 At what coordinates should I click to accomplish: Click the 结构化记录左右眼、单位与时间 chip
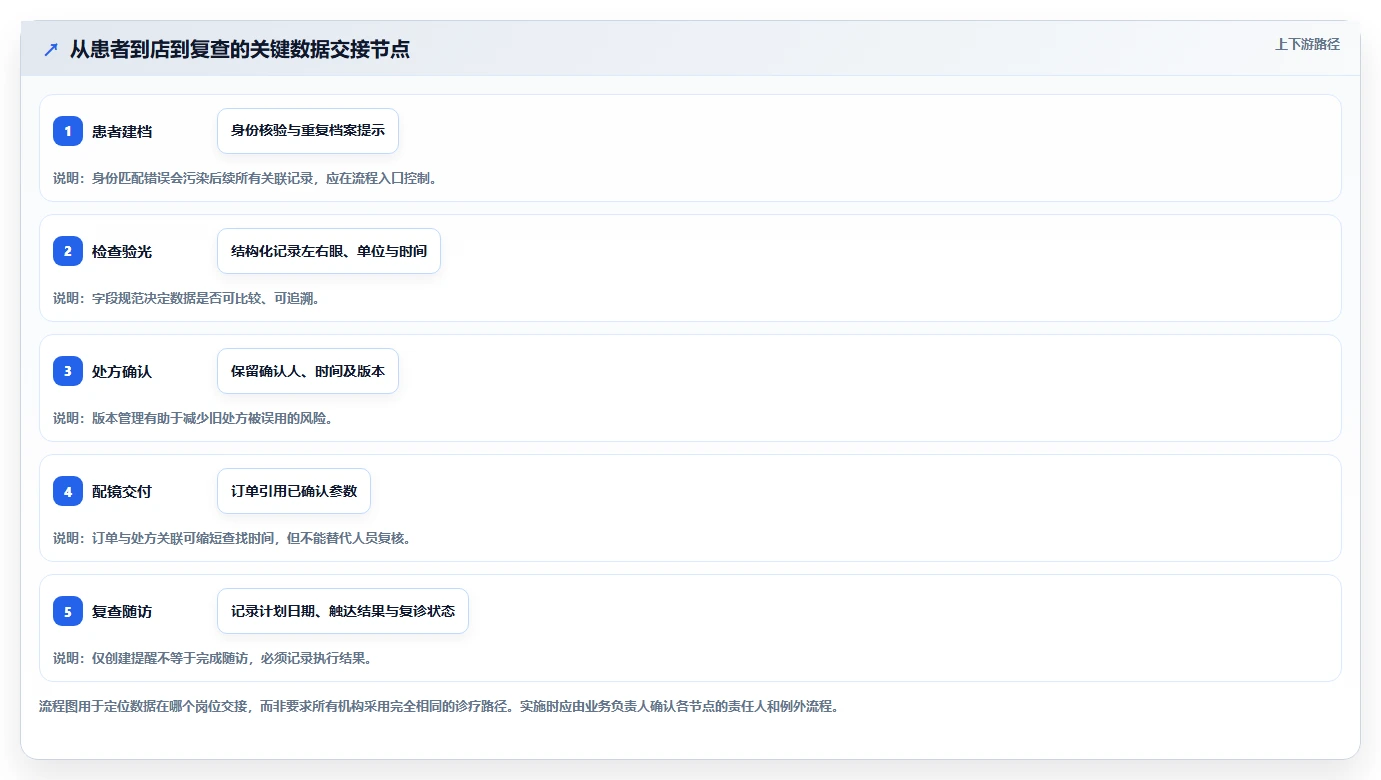[x=329, y=251]
